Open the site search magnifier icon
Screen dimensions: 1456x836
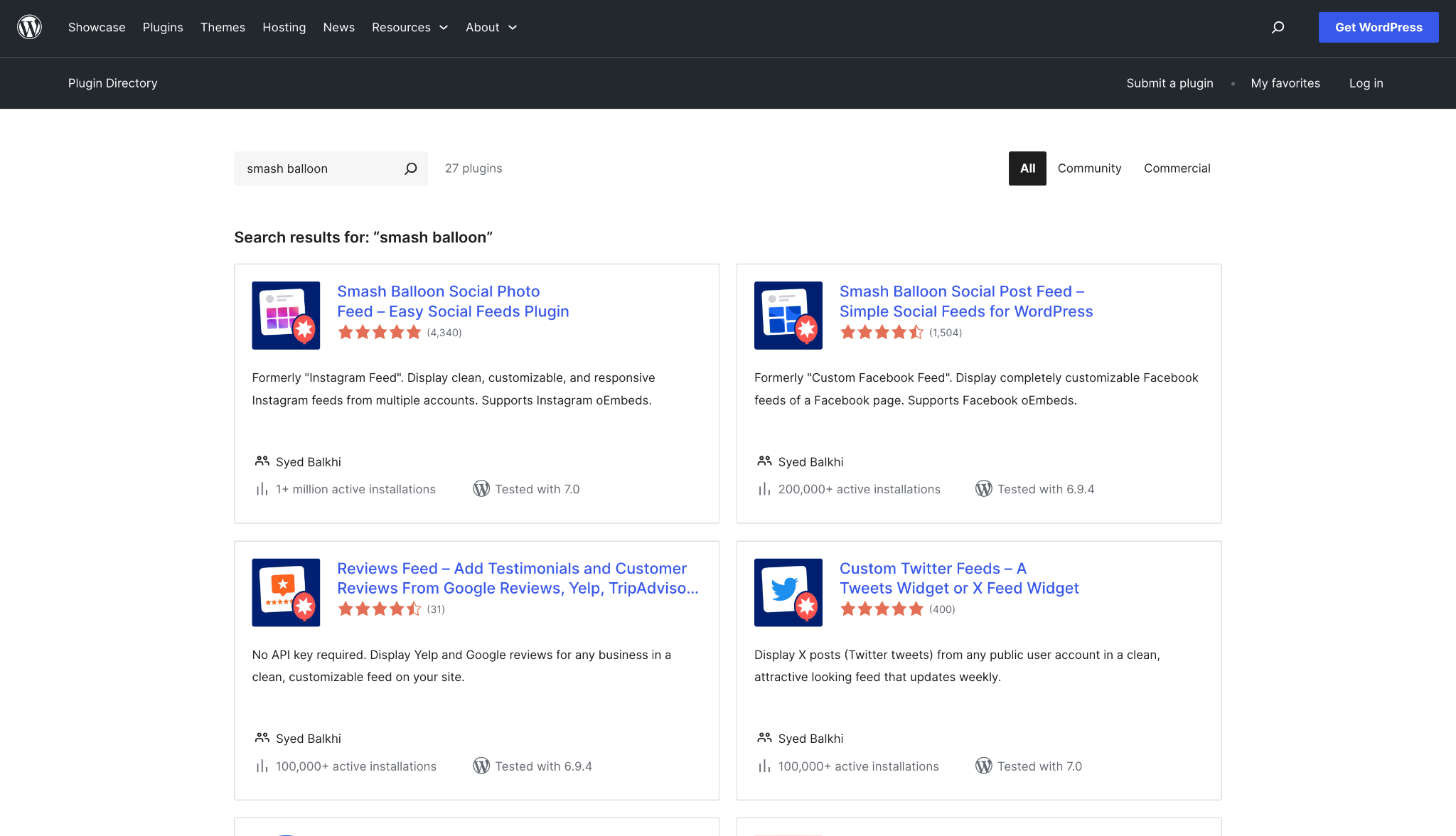click(1278, 27)
